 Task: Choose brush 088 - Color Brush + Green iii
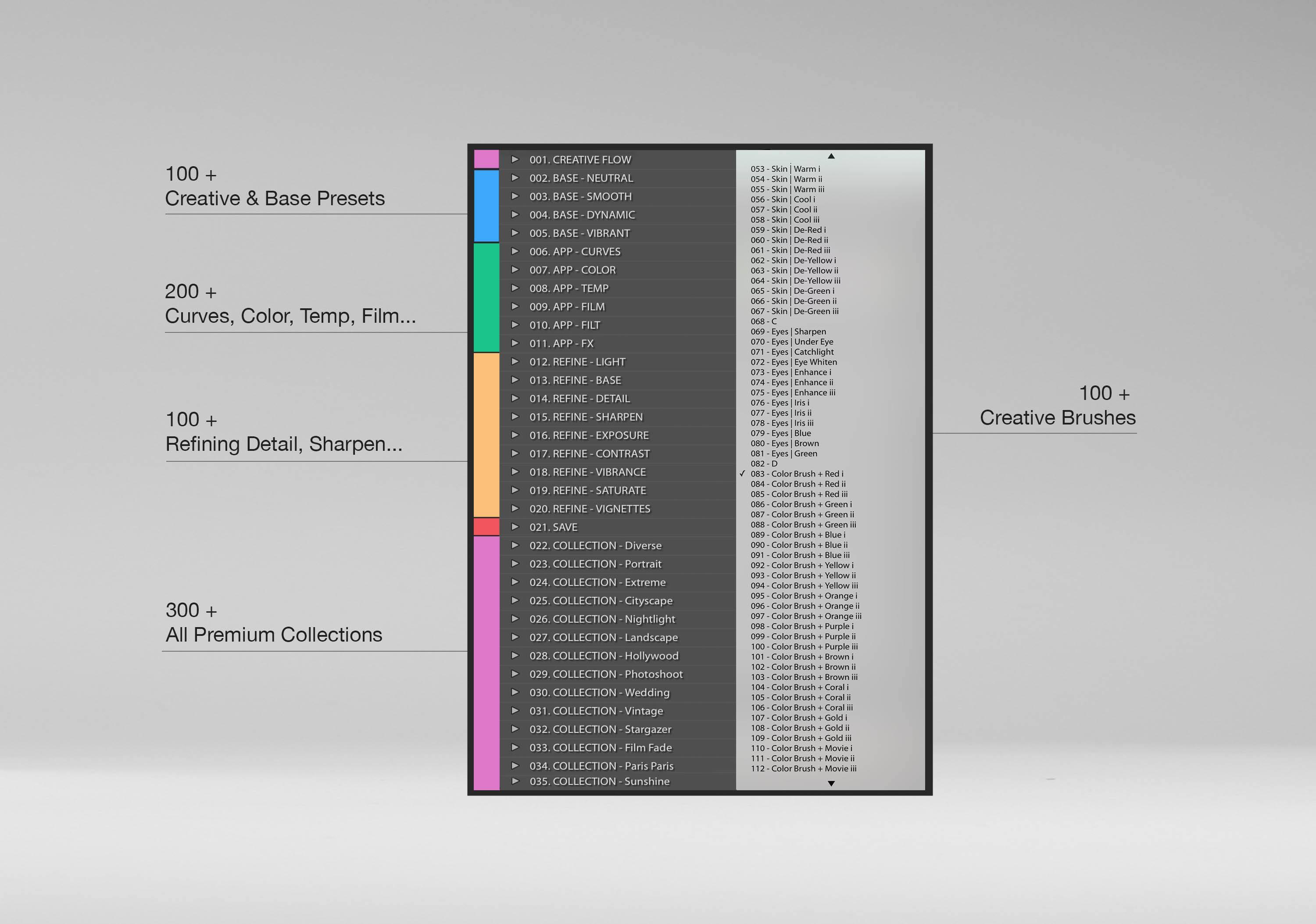pyautogui.click(x=804, y=525)
